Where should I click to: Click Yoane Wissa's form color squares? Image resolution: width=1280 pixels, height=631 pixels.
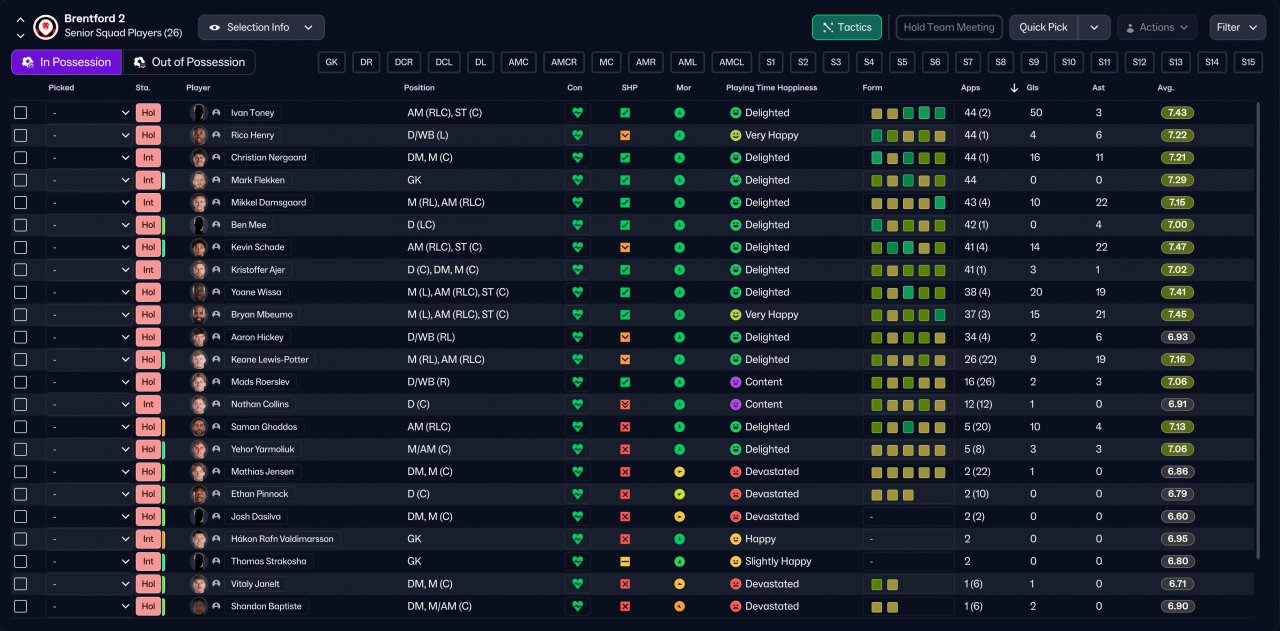point(907,293)
